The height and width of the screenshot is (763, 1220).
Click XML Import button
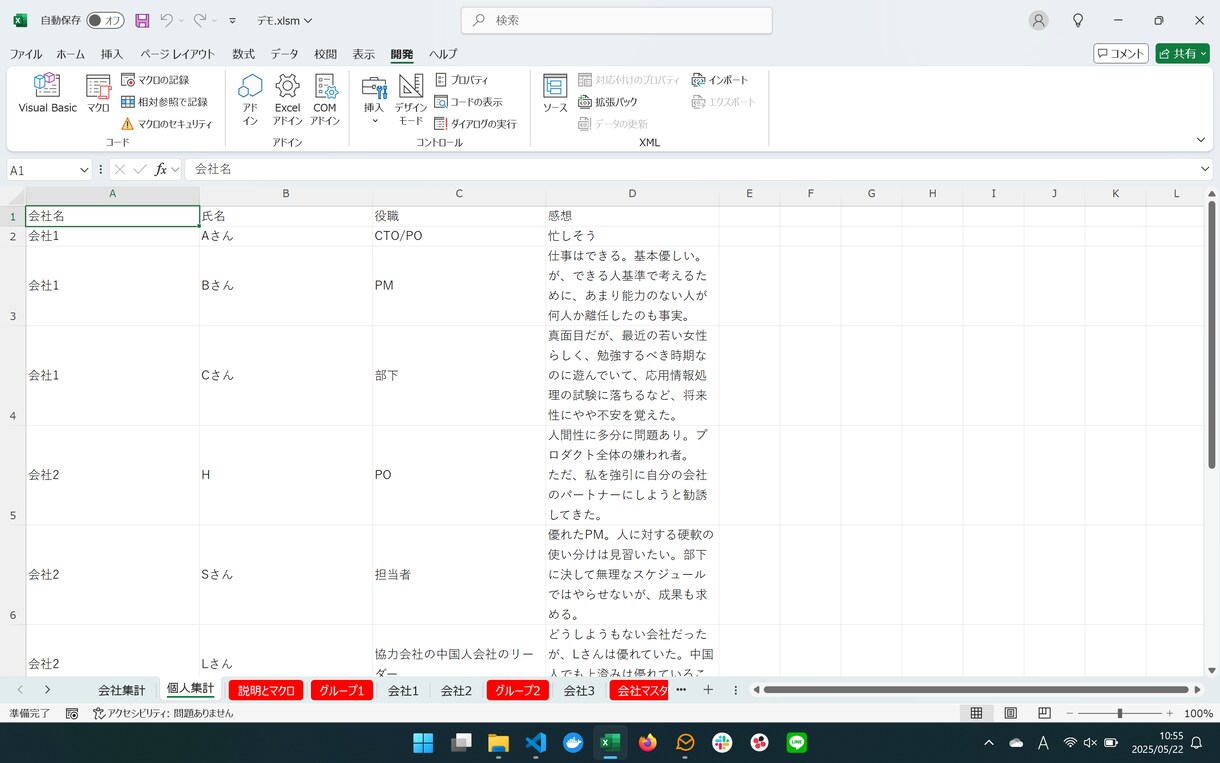coord(720,80)
